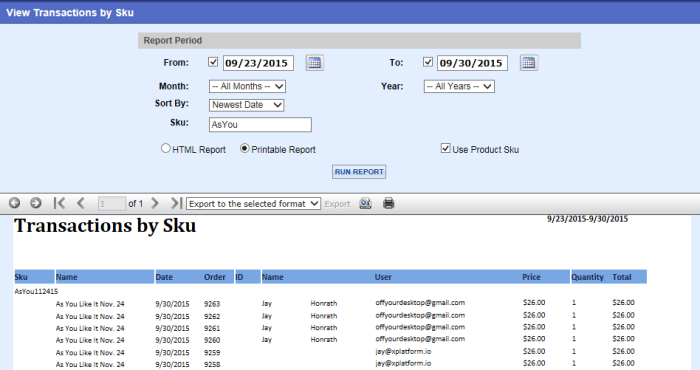Click in the From date field
The width and height of the screenshot is (700, 370).
258,63
